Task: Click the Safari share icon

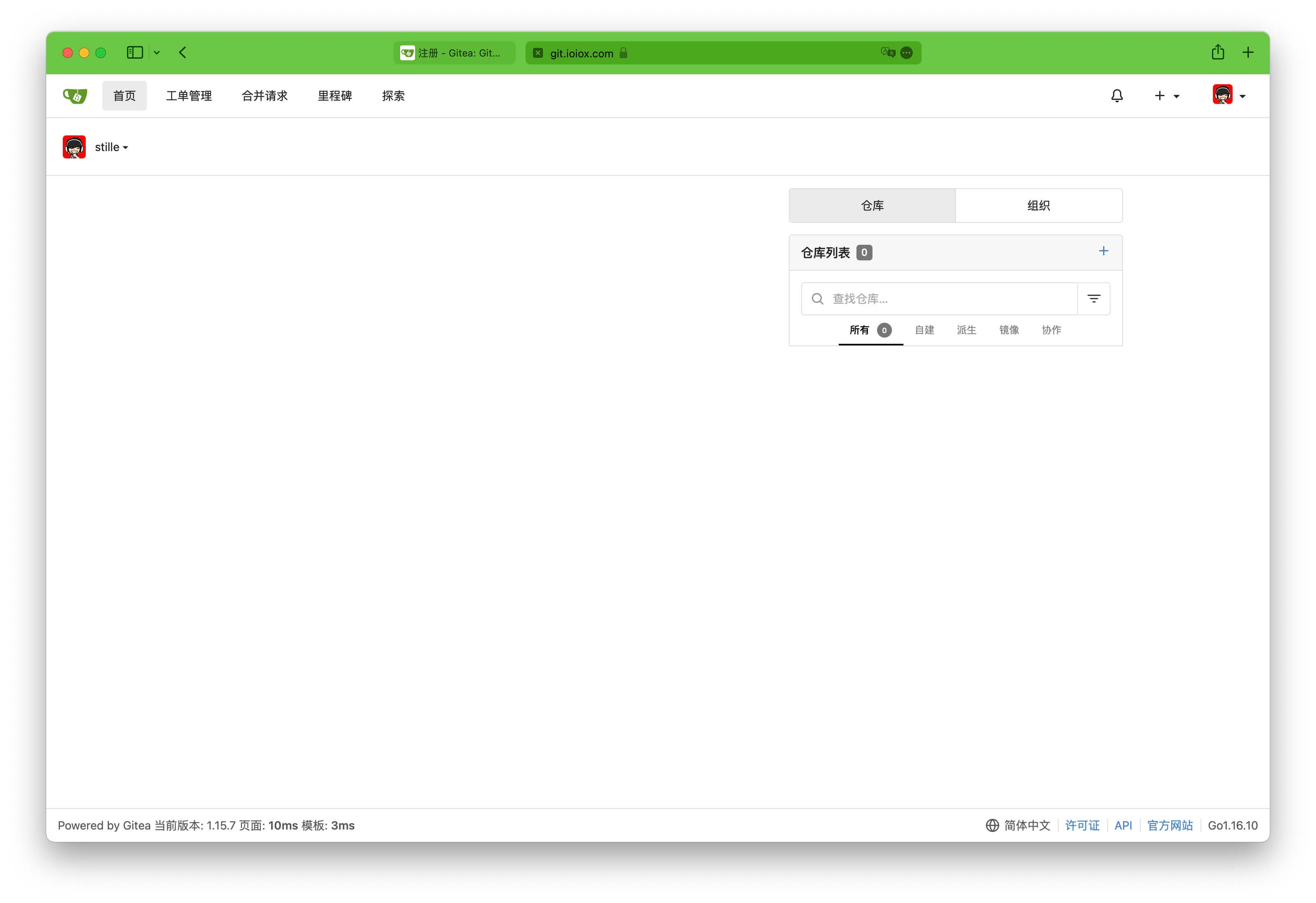Action: tap(1217, 53)
